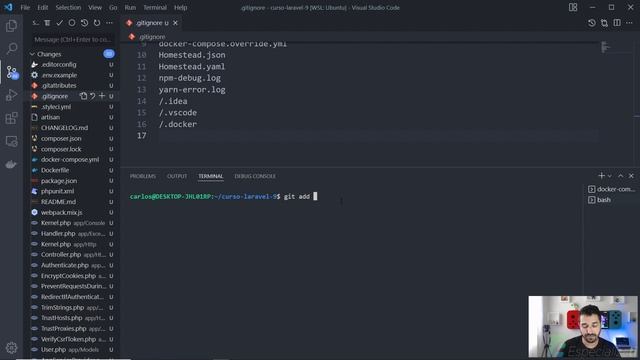The image size is (640, 360).
Task: Close the .gitignore editor tab
Action: point(176,23)
